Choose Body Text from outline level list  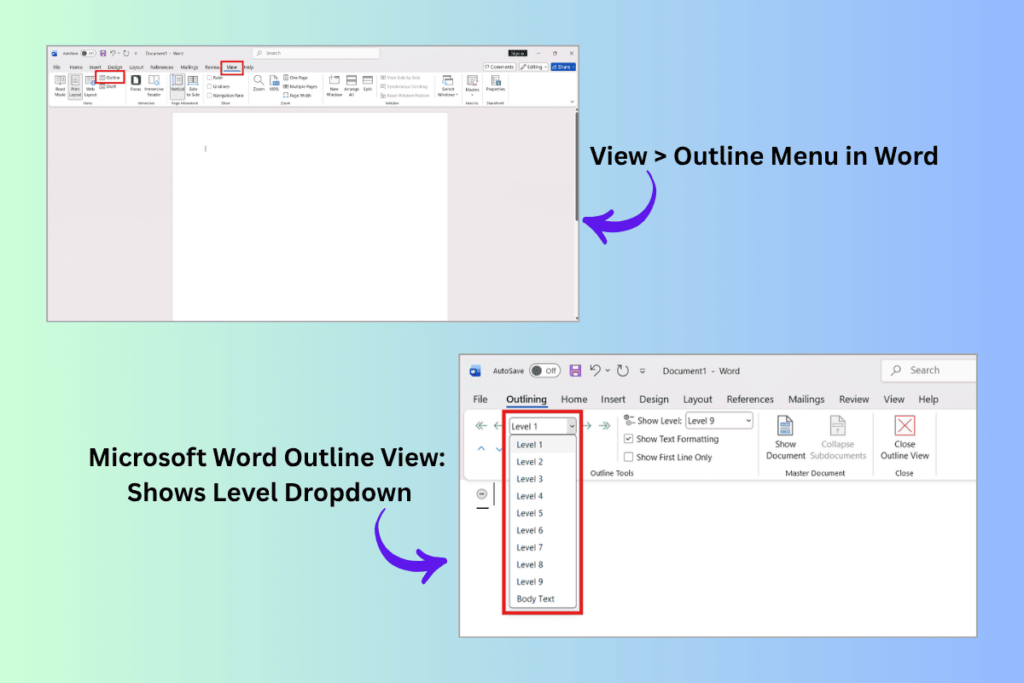pyautogui.click(x=542, y=599)
